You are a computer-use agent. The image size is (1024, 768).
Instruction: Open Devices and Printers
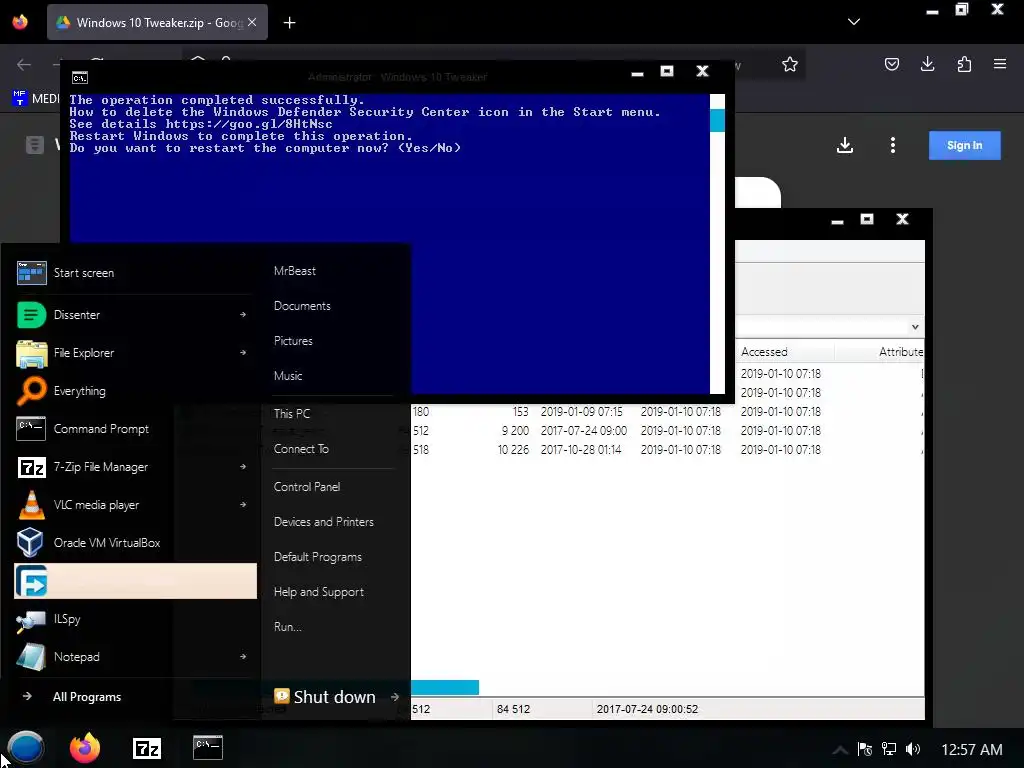[324, 522]
